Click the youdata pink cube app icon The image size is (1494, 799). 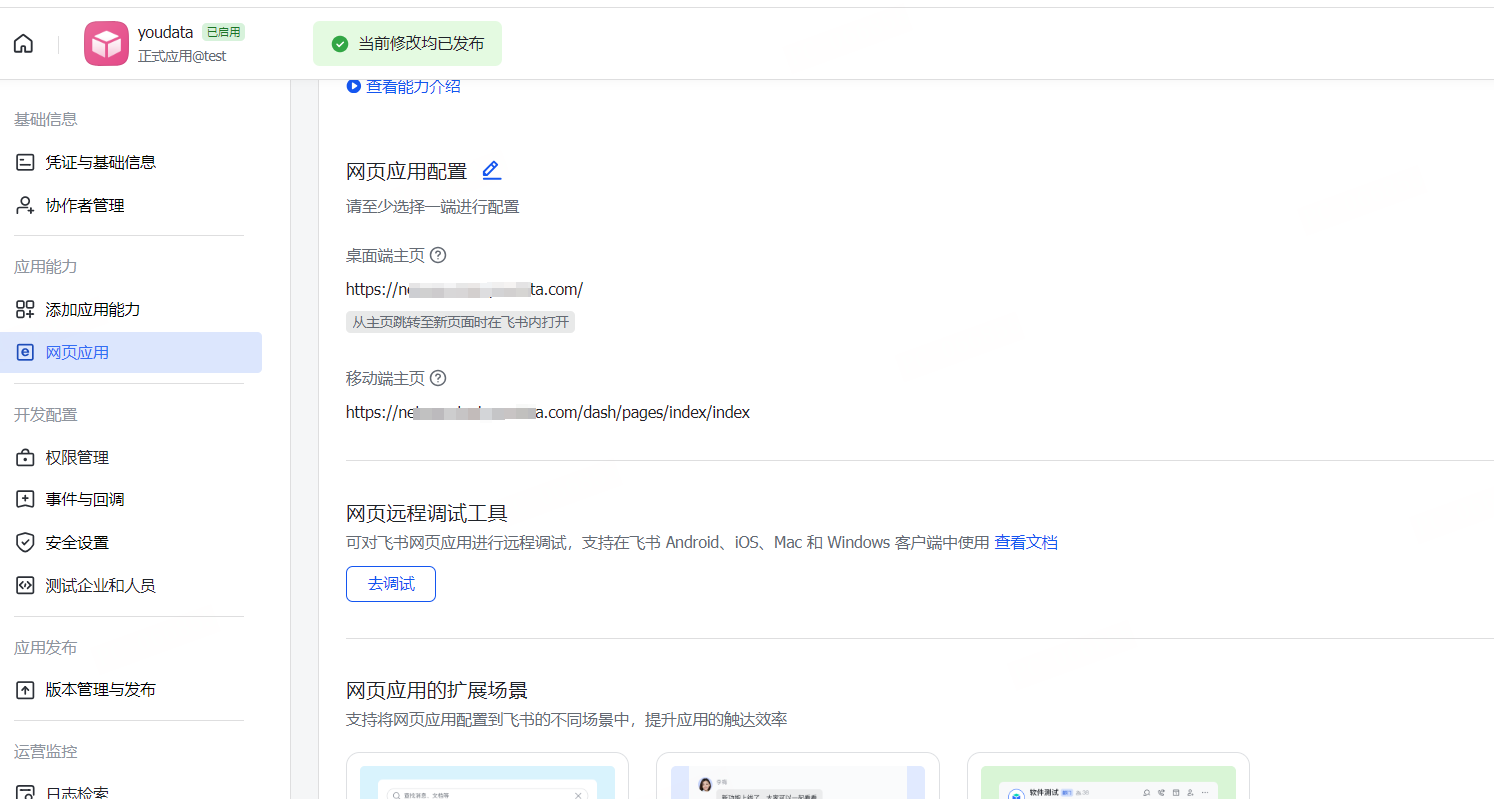point(106,44)
